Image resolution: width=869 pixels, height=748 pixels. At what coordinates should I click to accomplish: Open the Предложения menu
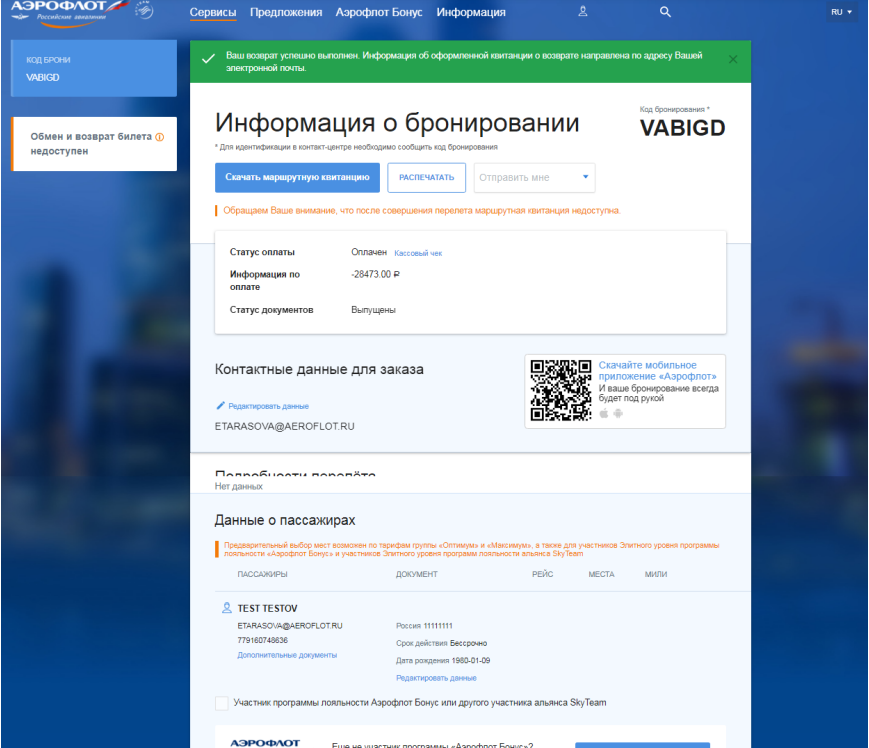tap(286, 13)
